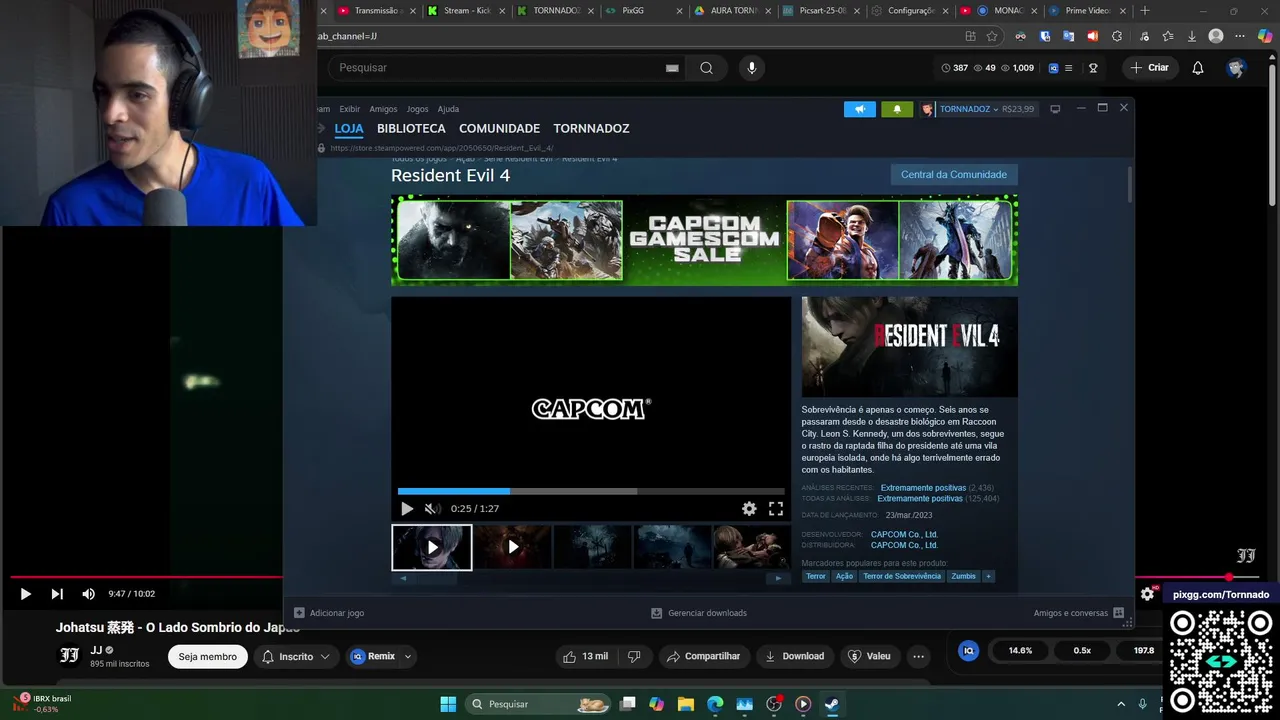The height and width of the screenshot is (720, 1280).
Task: Select the second trailer video thumbnail
Action: coord(512,547)
